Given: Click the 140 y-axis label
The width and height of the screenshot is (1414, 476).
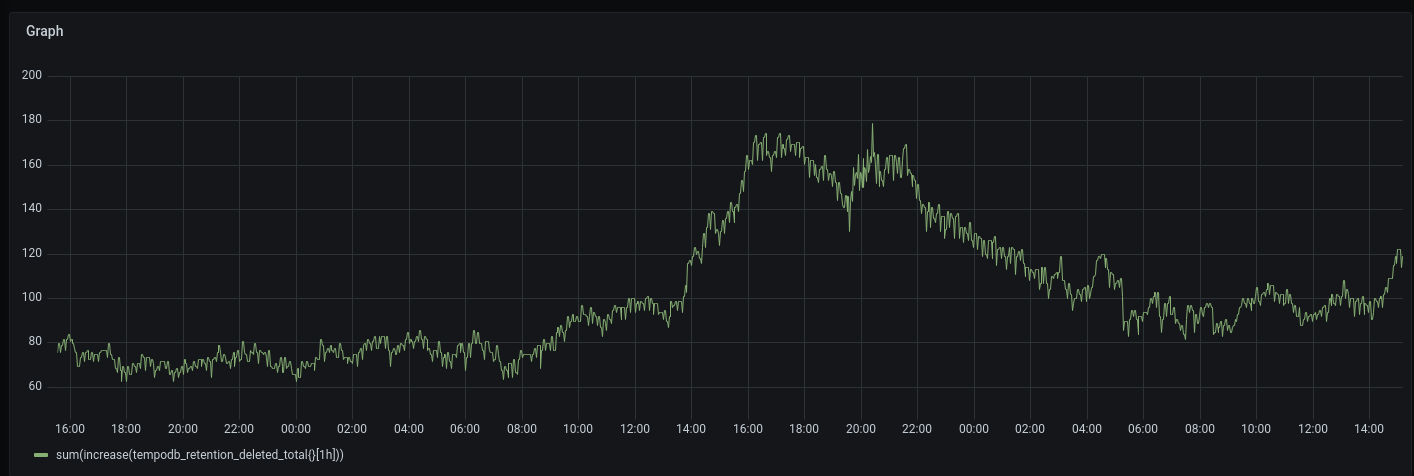Looking at the screenshot, I should click(x=31, y=209).
